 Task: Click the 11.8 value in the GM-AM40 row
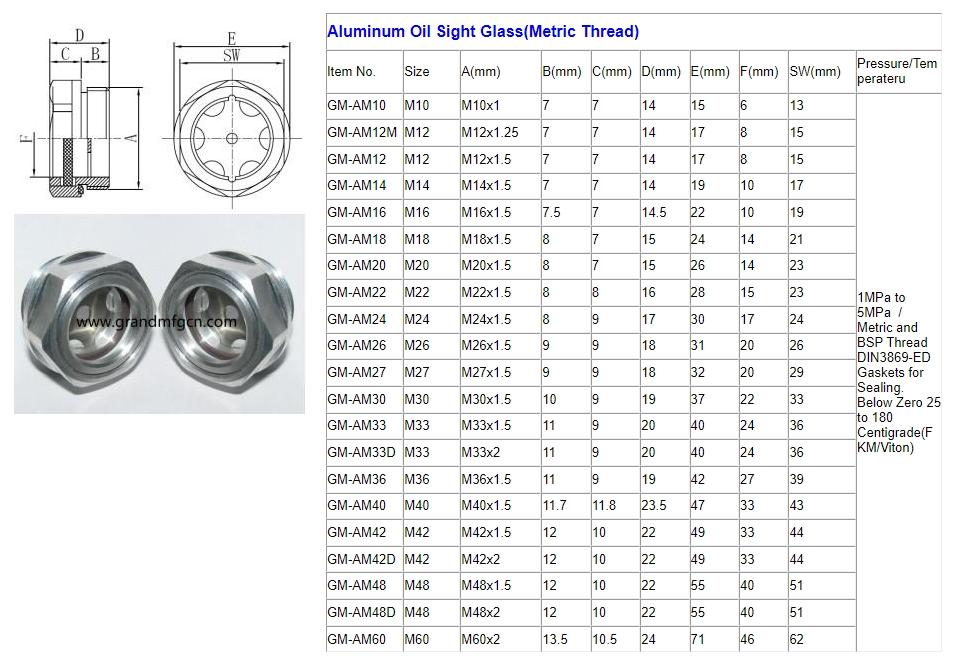(x=606, y=506)
